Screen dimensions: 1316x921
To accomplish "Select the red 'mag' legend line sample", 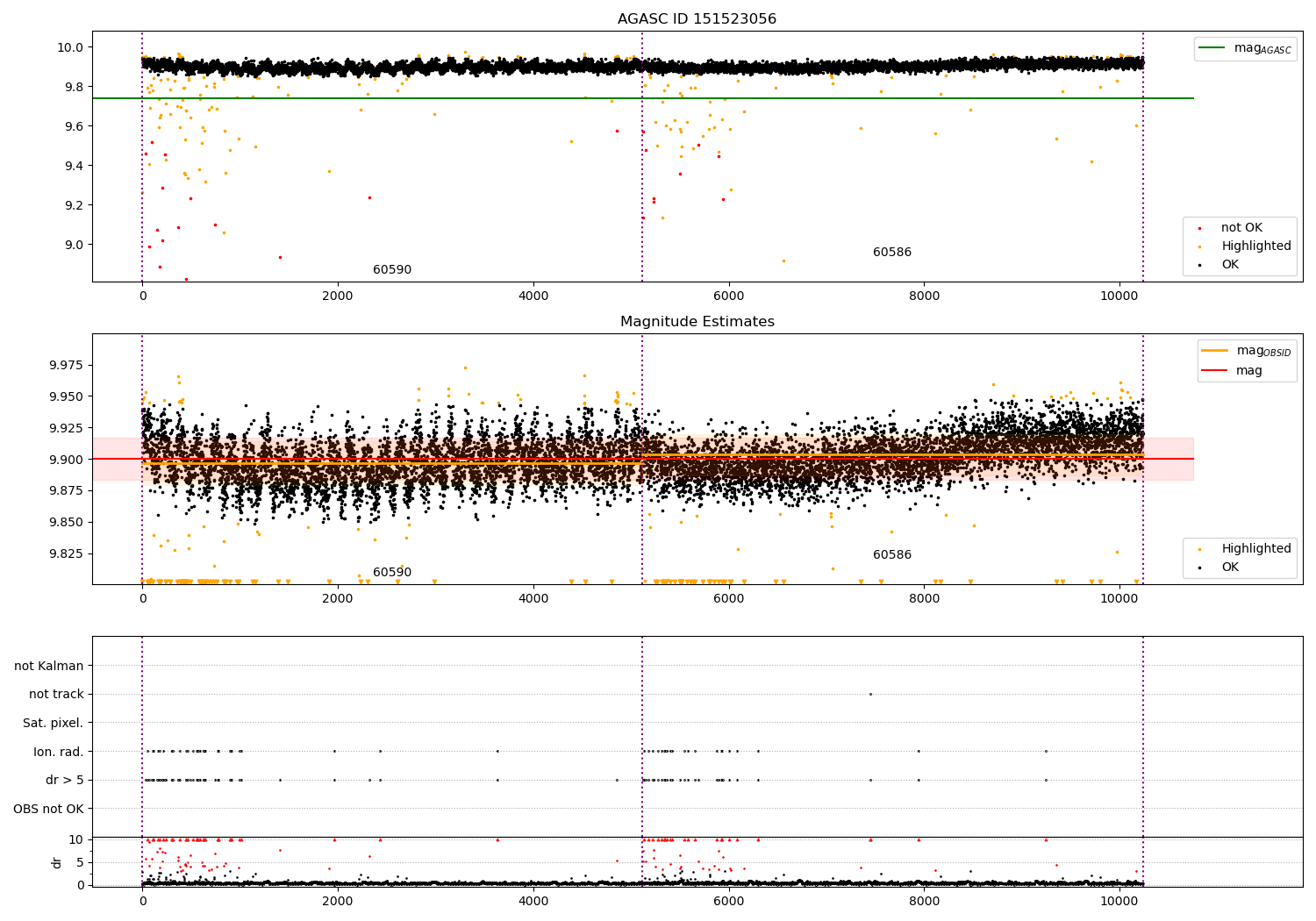I will [x=1216, y=371].
